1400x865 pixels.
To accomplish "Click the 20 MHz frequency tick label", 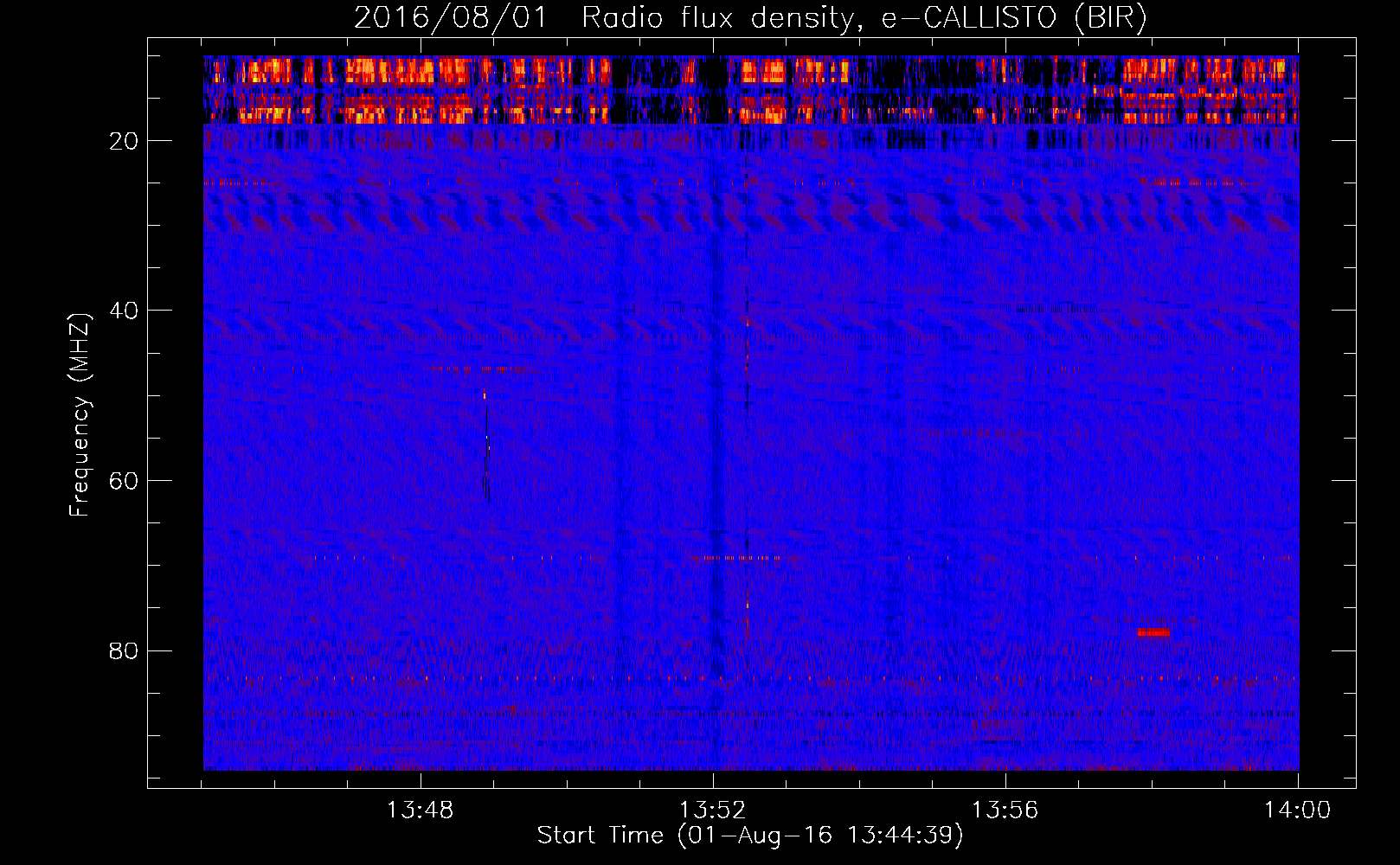I will point(124,141).
